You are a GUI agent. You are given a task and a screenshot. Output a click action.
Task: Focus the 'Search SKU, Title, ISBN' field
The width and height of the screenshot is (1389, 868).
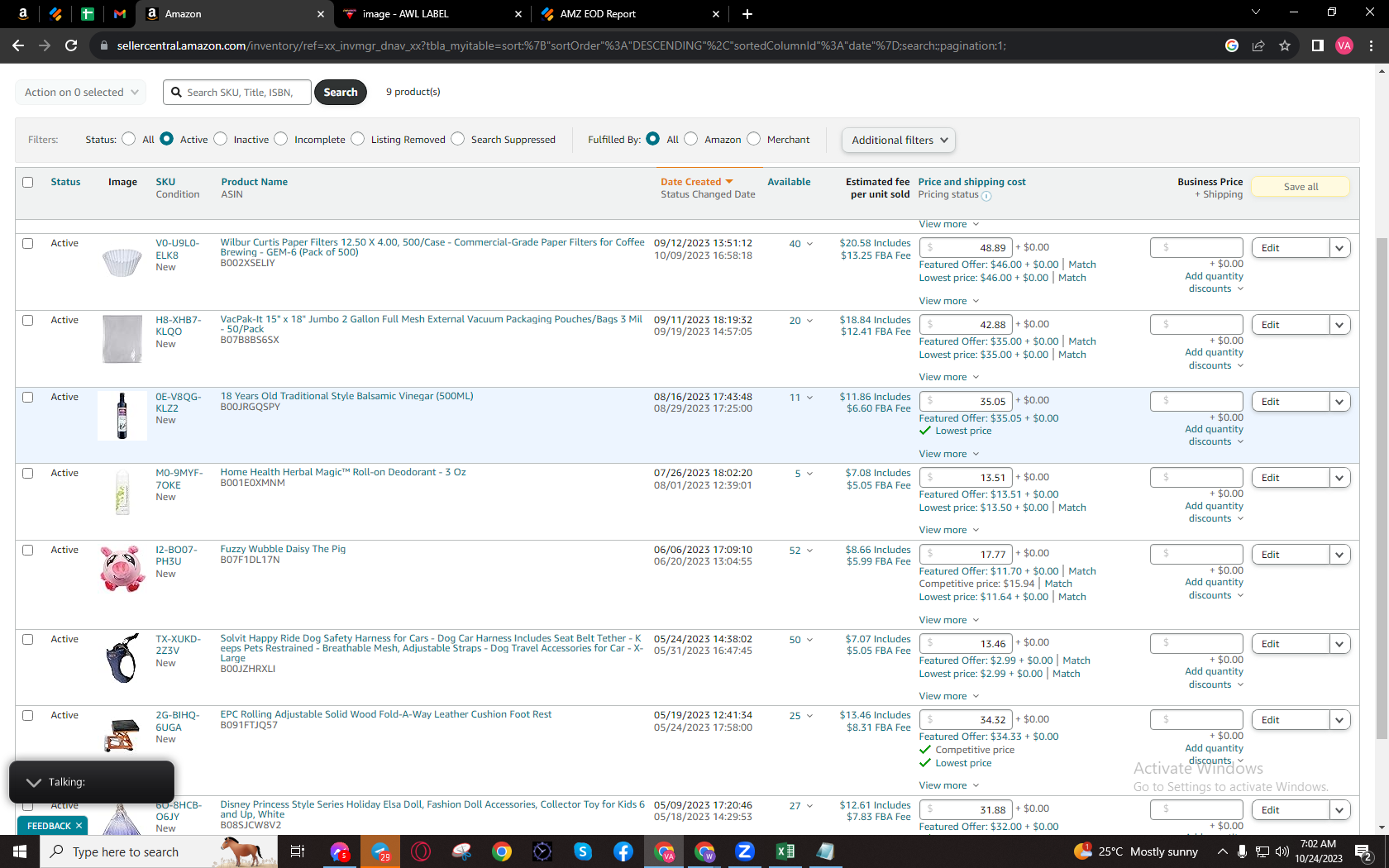(x=237, y=93)
